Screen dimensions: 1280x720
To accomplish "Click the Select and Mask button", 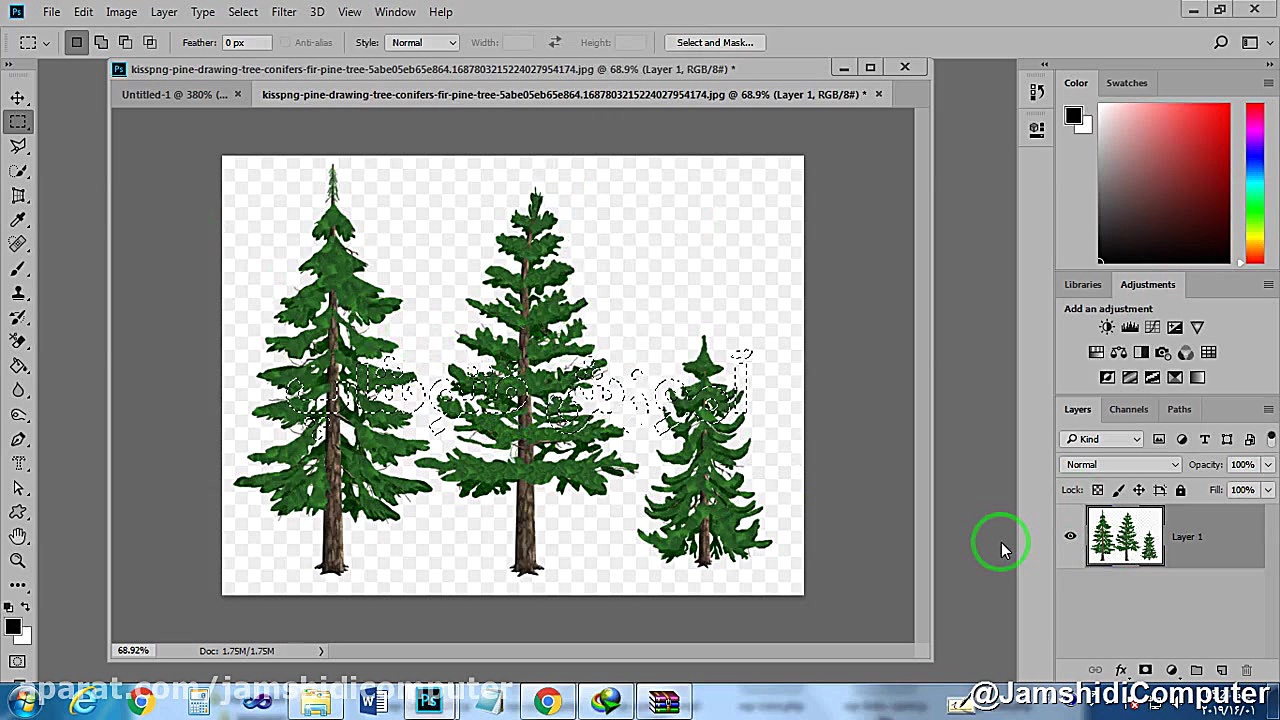I will point(714,43).
